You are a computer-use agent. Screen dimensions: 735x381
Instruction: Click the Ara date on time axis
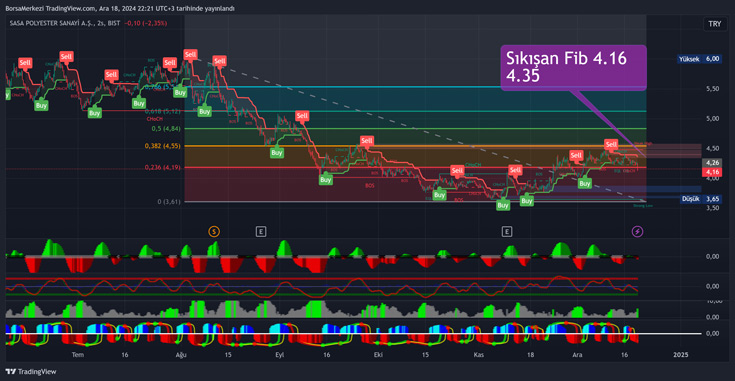coord(578,355)
